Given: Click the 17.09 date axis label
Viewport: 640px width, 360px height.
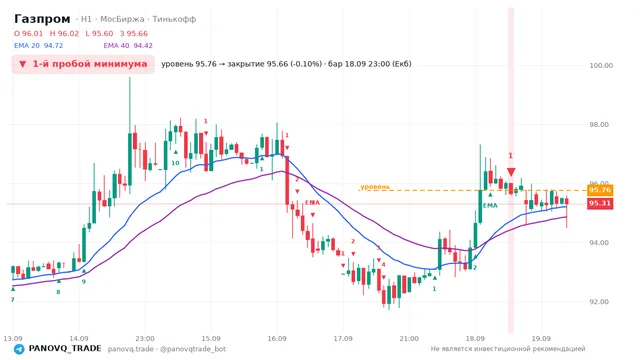Looking at the screenshot, I should click(x=343, y=338).
